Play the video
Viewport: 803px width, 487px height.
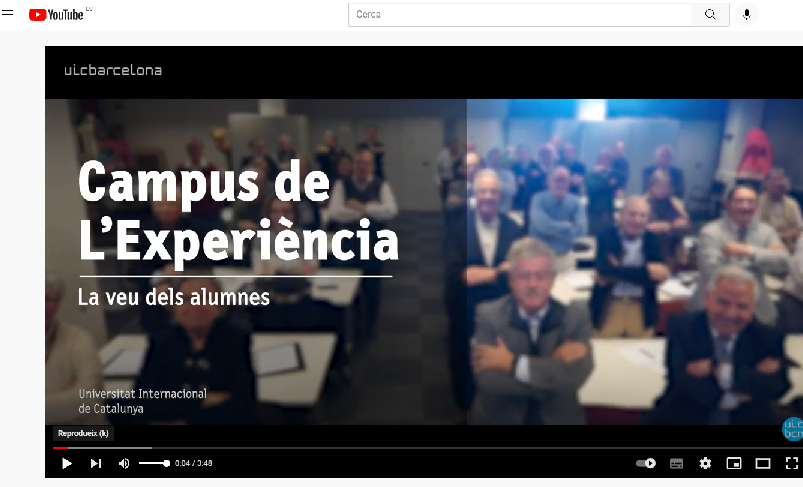click(67, 463)
